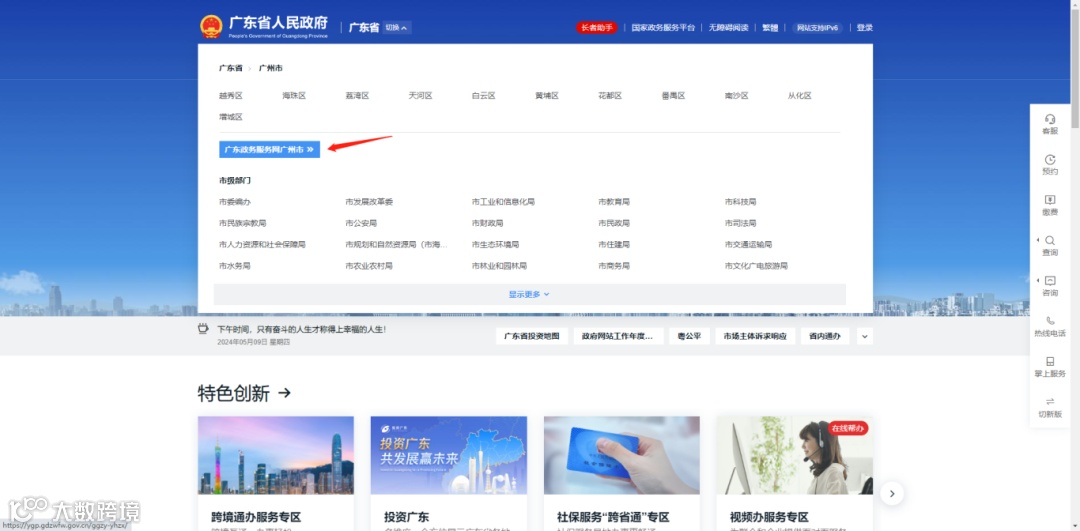Image resolution: width=1080 pixels, height=531 pixels.
Task: Open 市文化广电旅游局 department
Action: coord(756,266)
